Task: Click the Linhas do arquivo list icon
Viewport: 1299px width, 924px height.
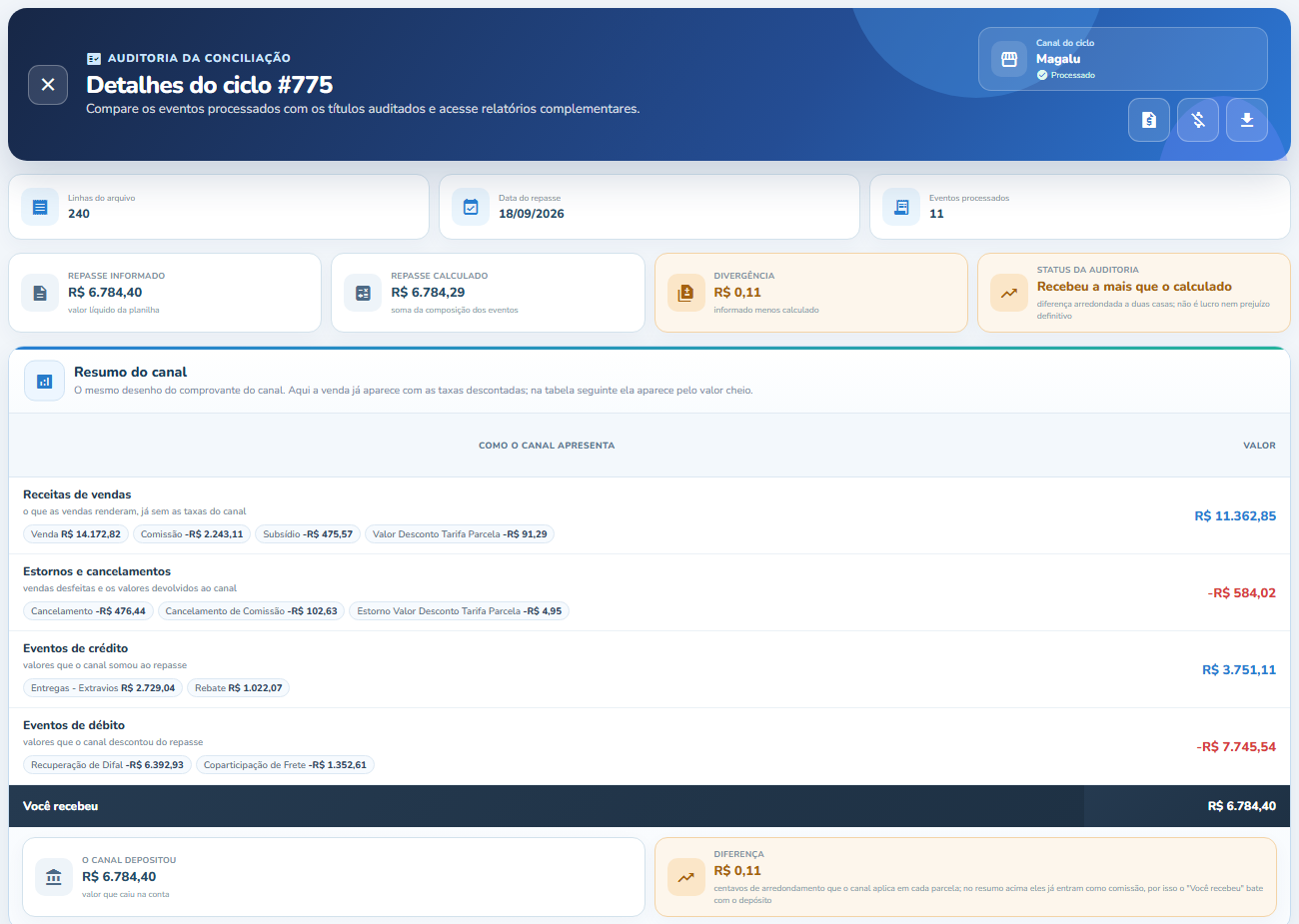Action: [40, 207]
